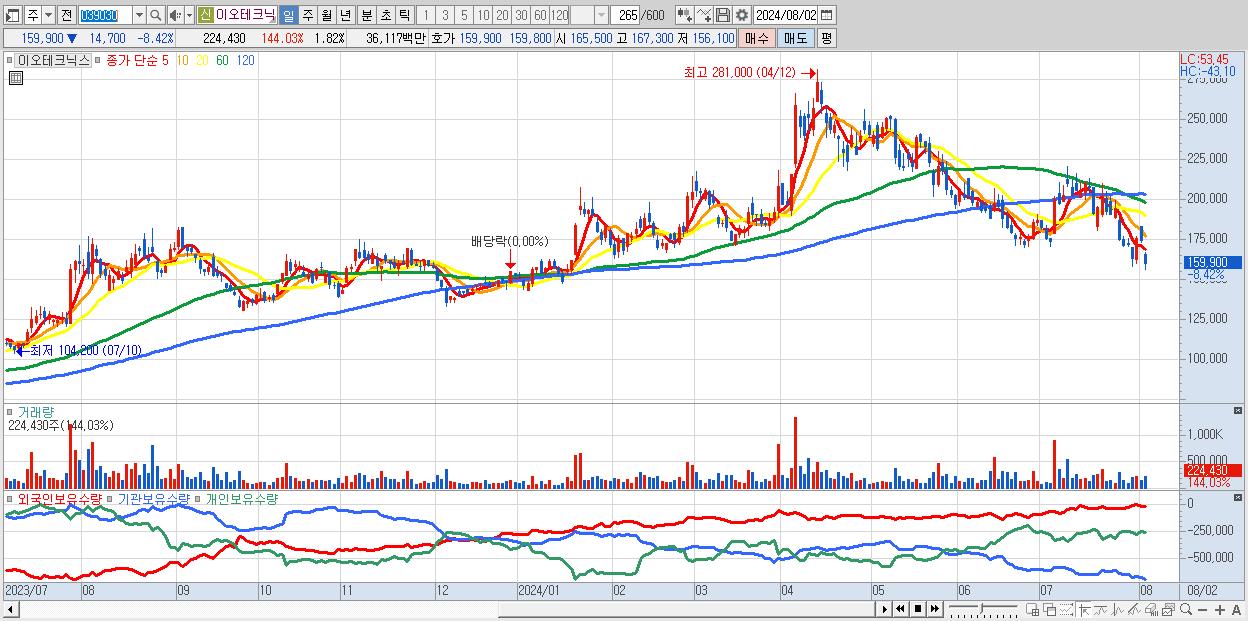Click the crosshair cursor tool icon
The image size is (1248, 621).
pos(1084,610)
